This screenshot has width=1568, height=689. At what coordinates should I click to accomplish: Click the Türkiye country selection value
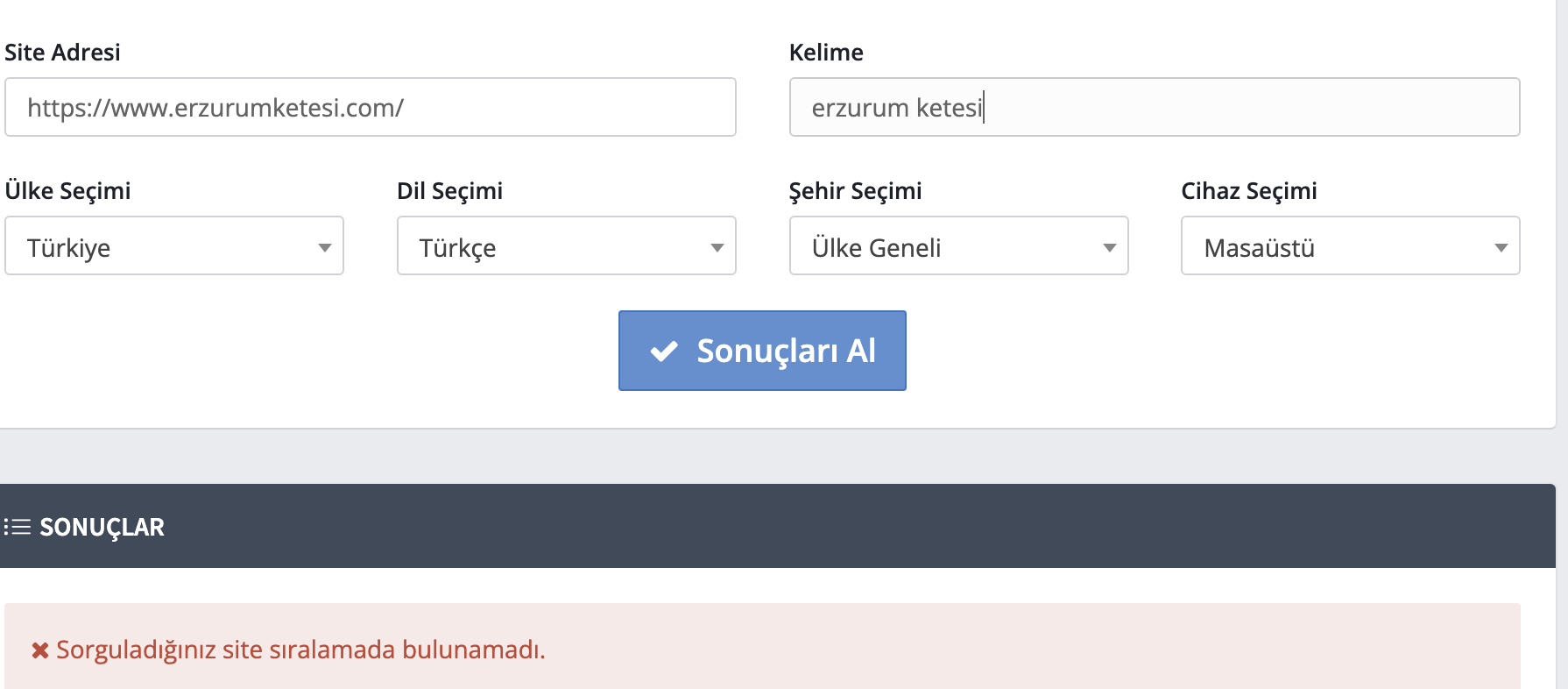(x=69, y=248)
